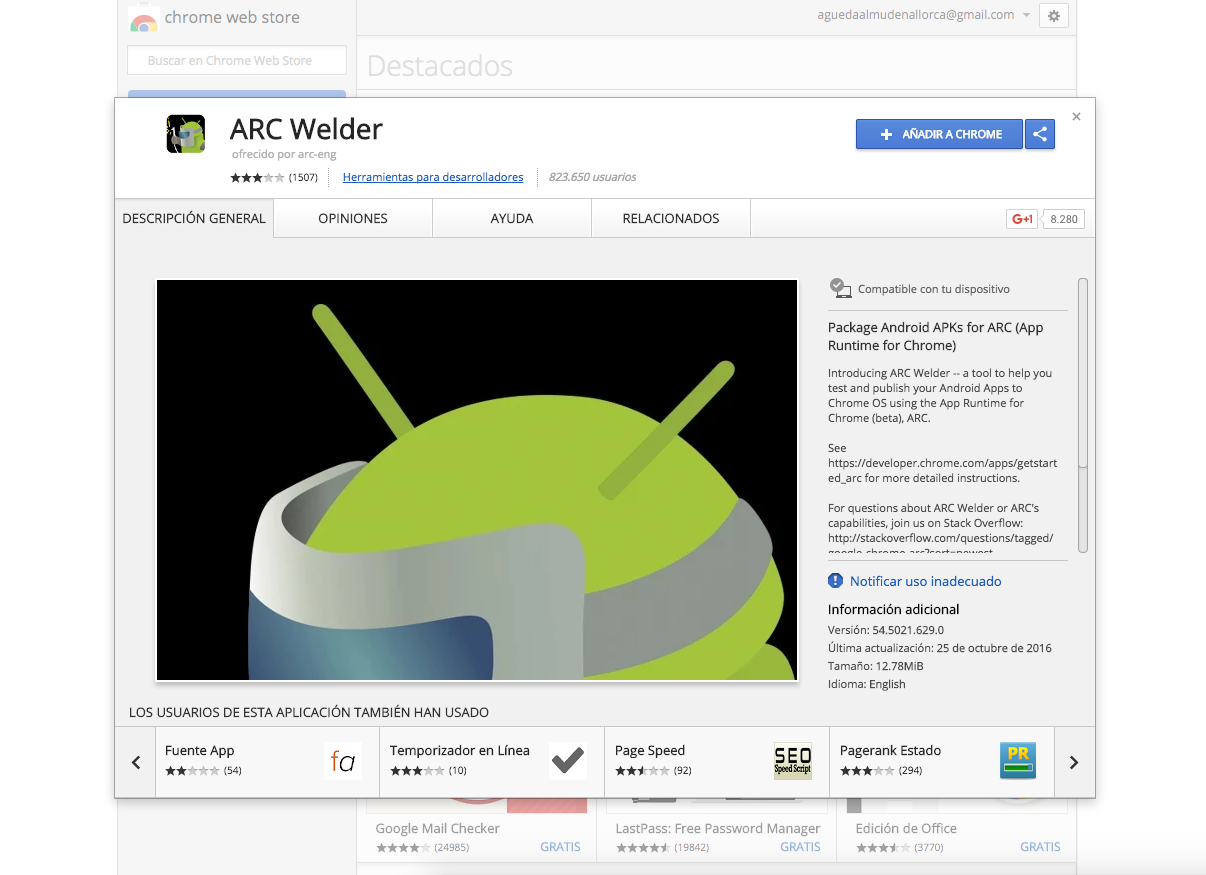
Task: Click the compatible device icon
Action: 841,289
